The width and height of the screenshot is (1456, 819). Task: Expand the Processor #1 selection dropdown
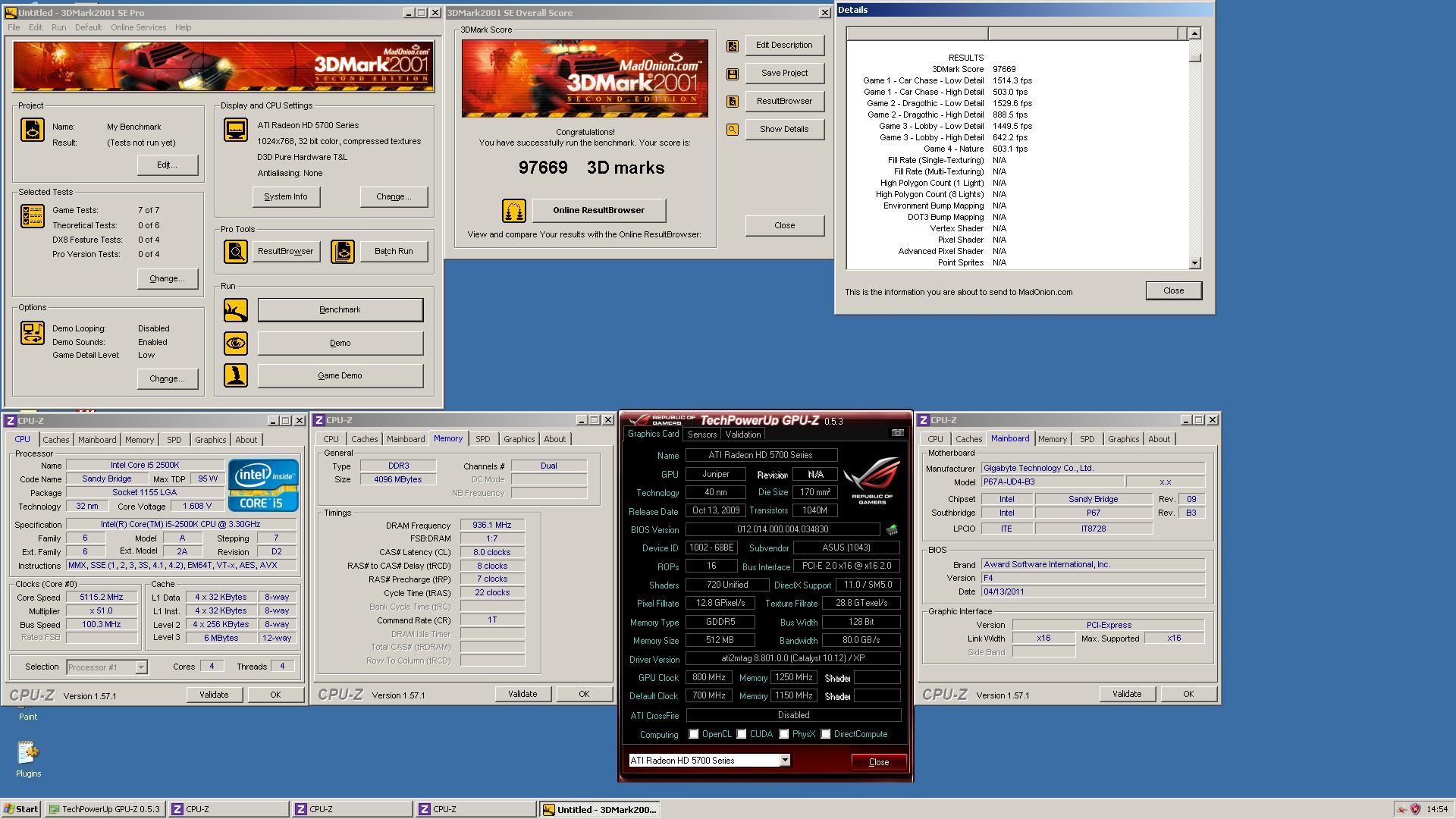(141, 667)
